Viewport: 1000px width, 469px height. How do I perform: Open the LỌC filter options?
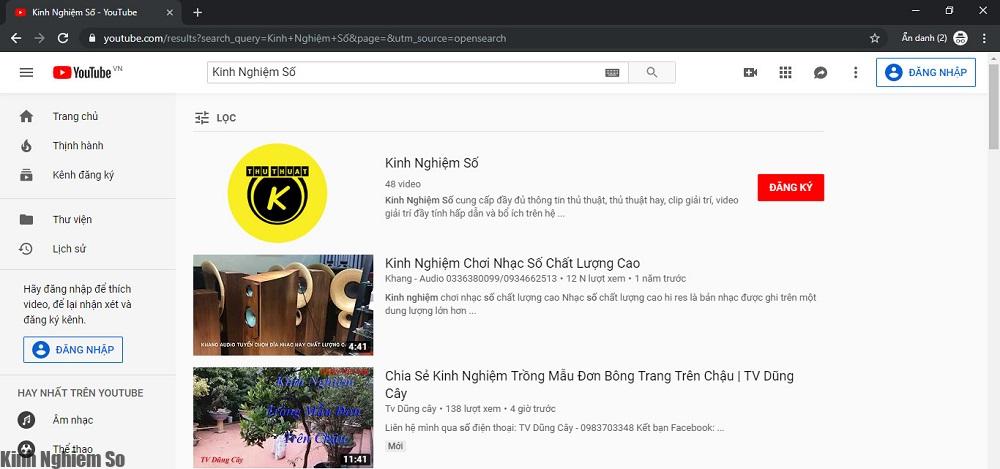click(215, 117)
